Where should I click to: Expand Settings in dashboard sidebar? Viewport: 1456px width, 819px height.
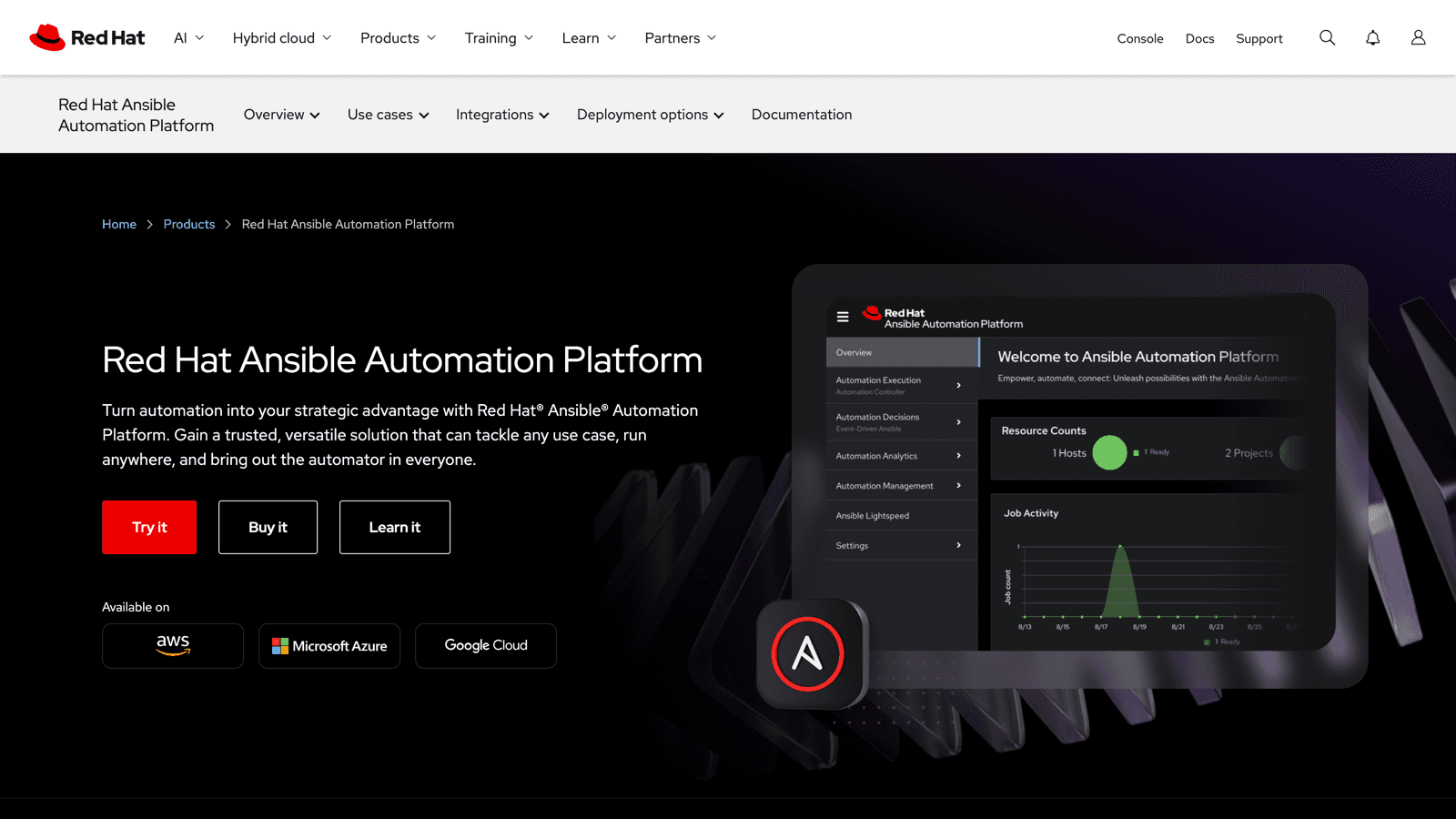click(x=902, y=545)
